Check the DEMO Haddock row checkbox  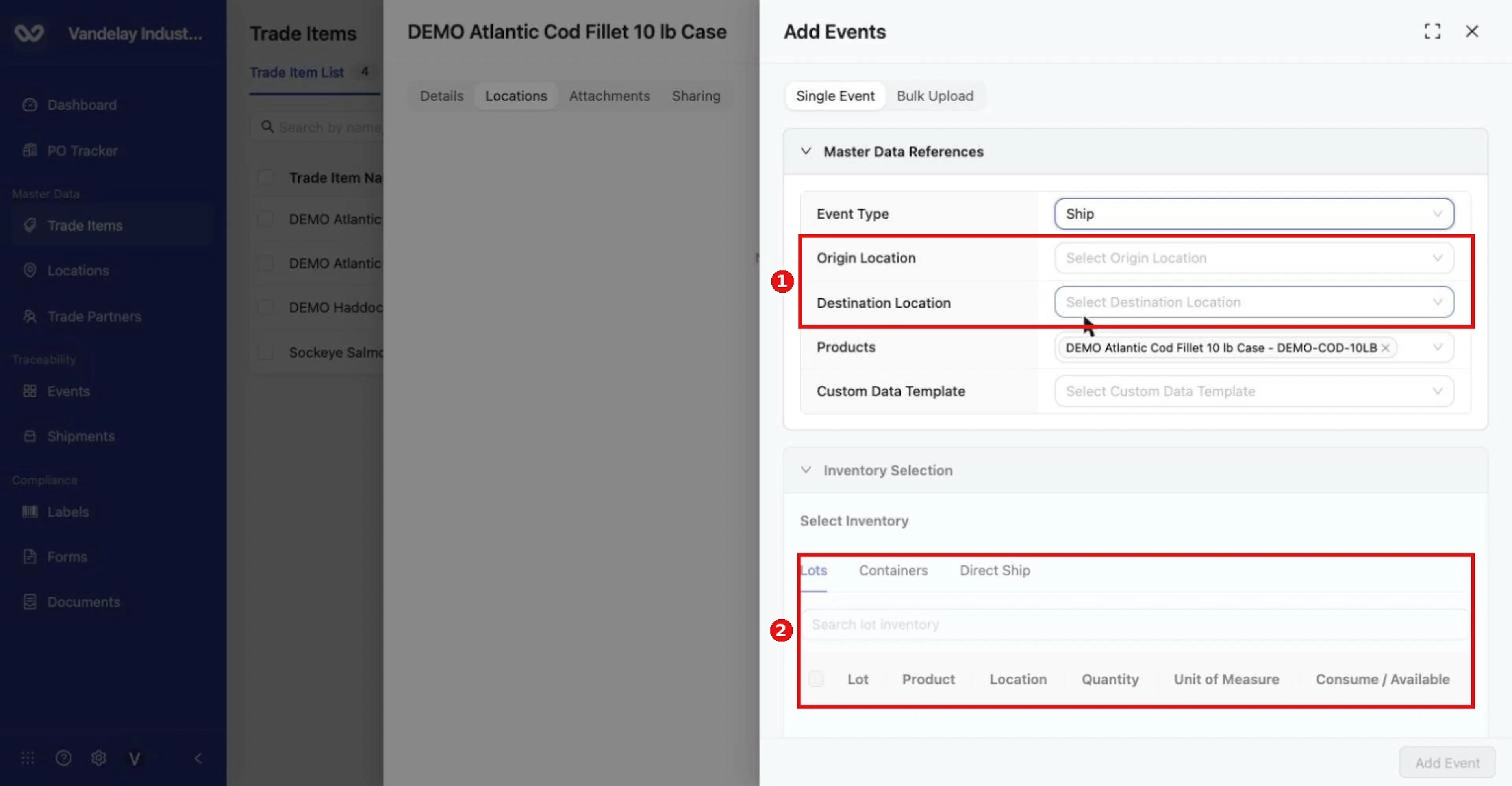click(266, 308)
